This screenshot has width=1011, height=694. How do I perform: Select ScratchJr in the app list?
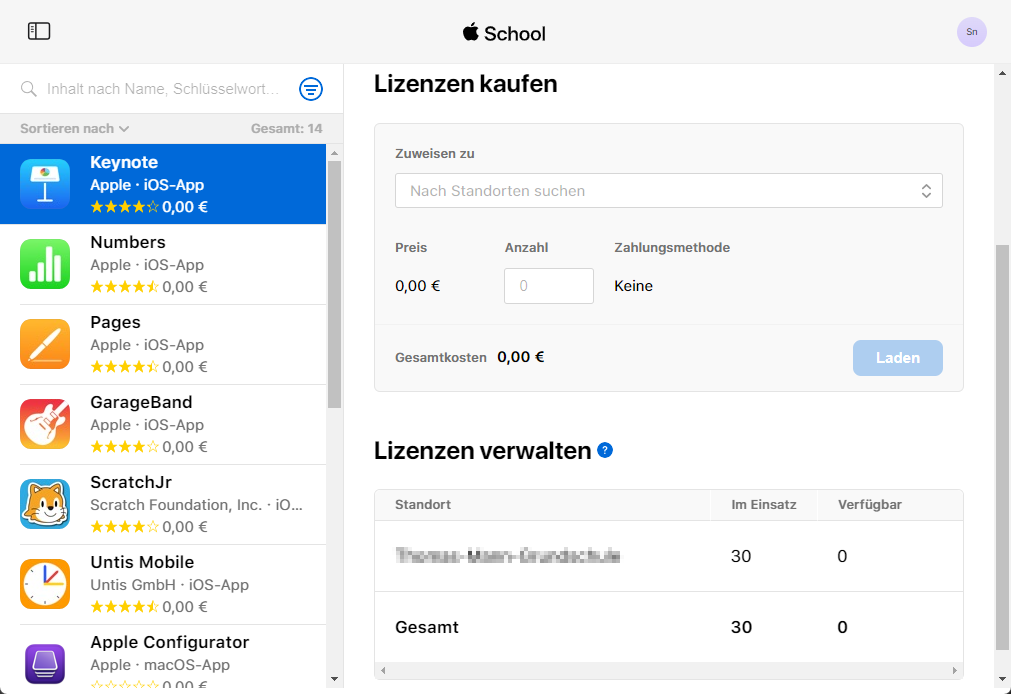[163, 504]
